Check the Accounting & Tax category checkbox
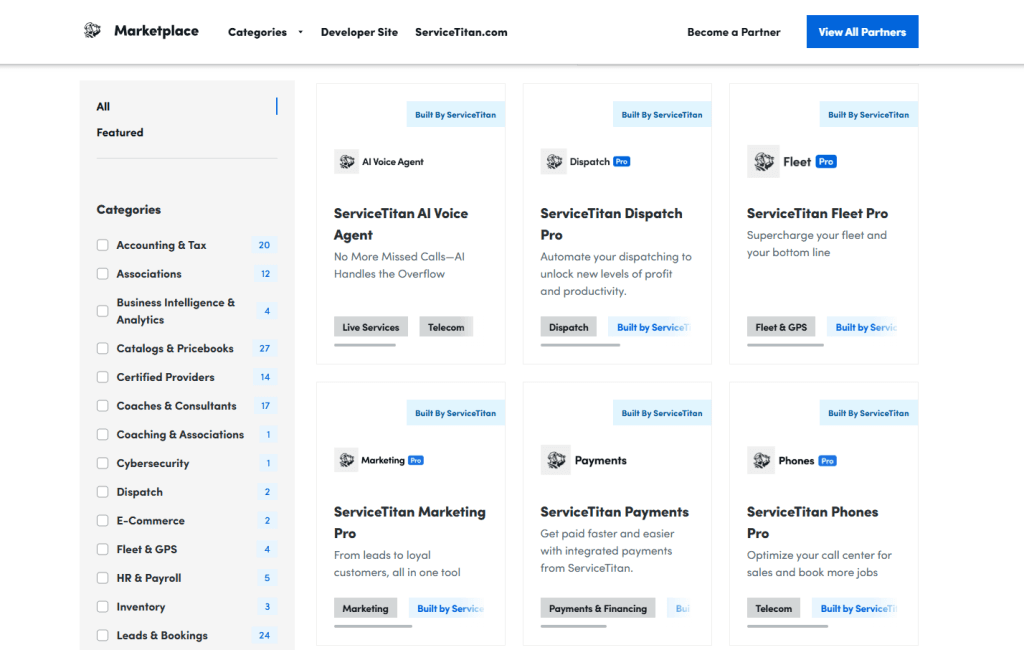The height and width of the screenshot is (650, 1024). [x=102, y=245]
